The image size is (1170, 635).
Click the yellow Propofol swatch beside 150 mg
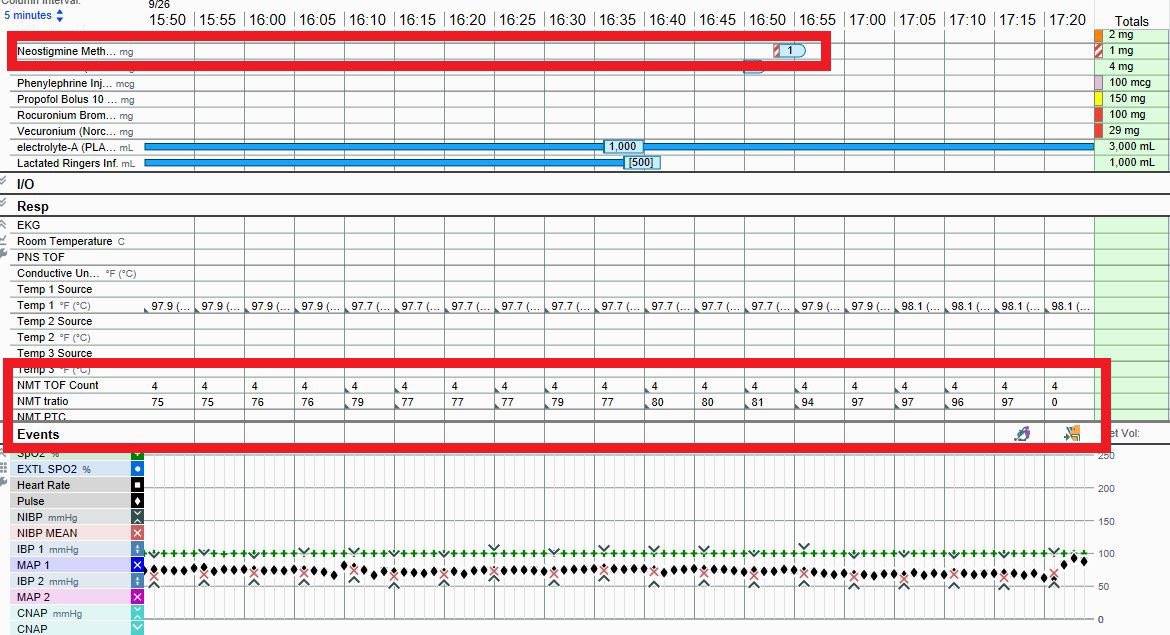click(x=1098, y=98)
